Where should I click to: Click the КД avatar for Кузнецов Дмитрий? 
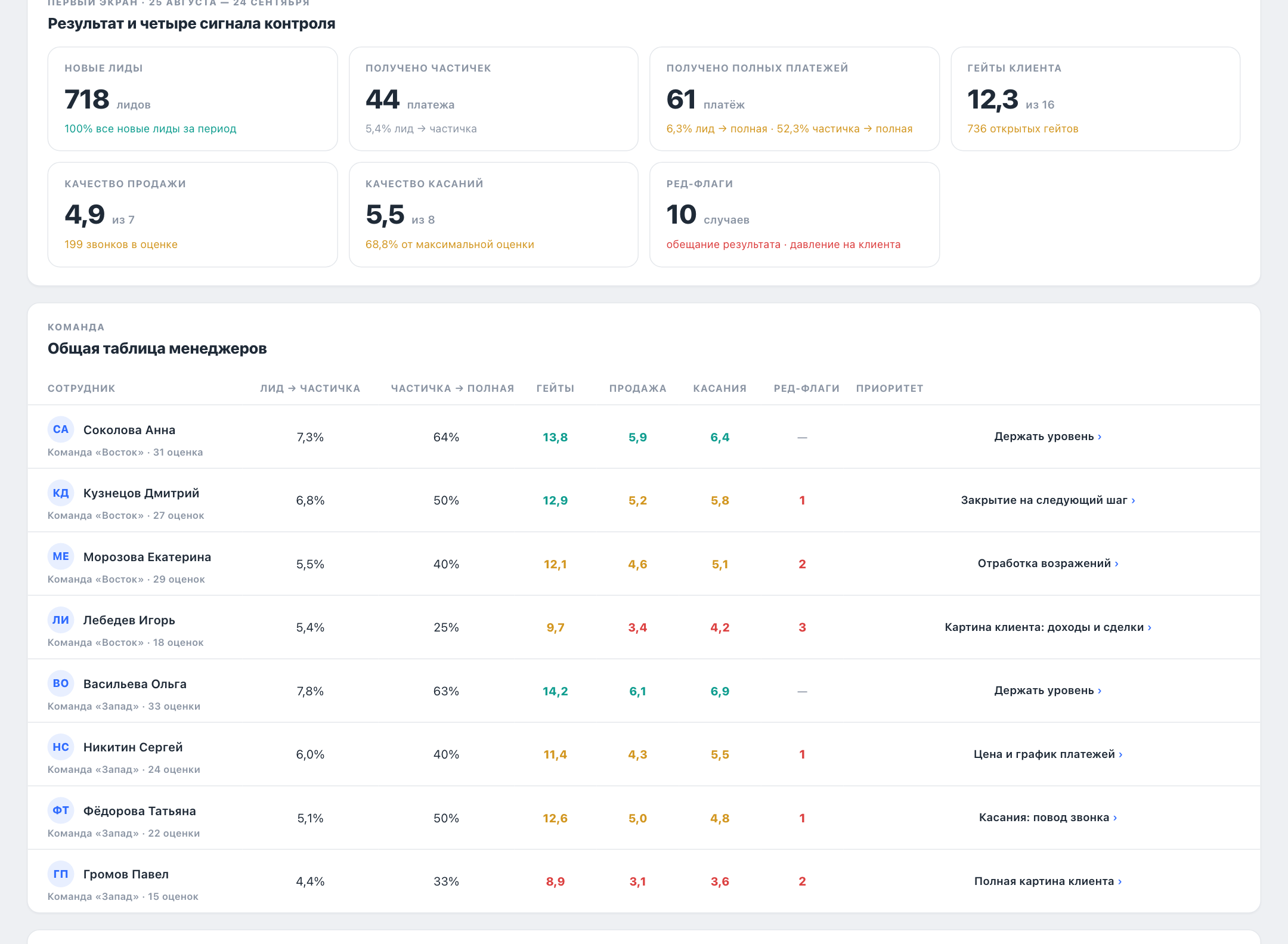(61, 493)
